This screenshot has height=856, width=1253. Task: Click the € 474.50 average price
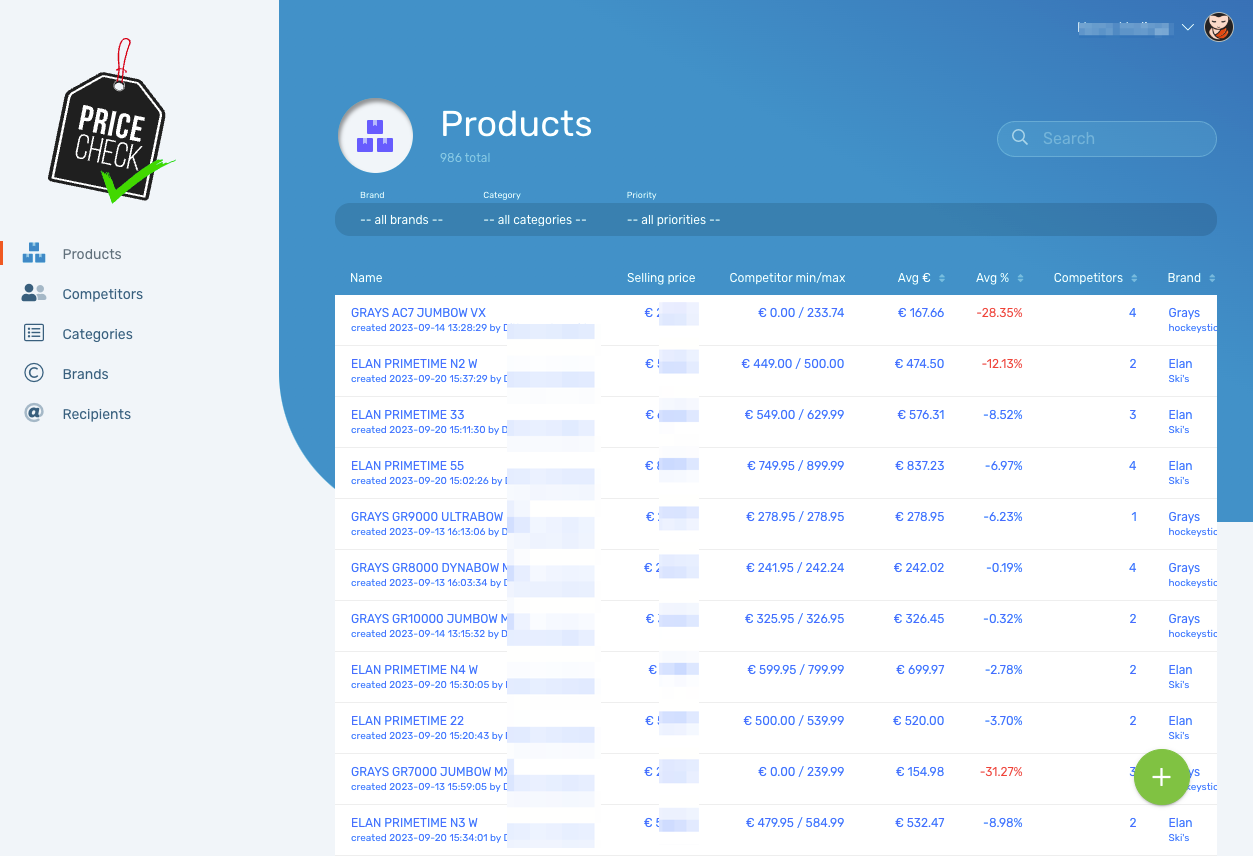[x=919, y=364]
